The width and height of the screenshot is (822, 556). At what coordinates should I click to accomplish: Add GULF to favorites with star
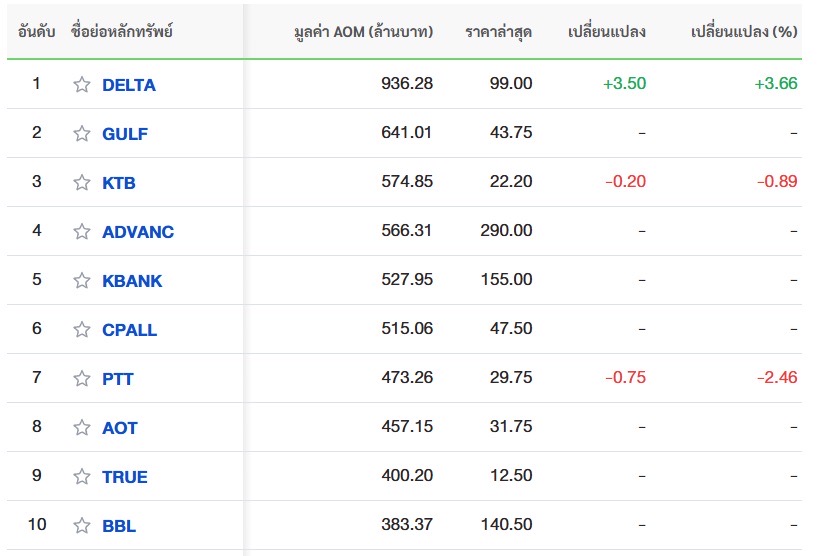click(81, 134)
